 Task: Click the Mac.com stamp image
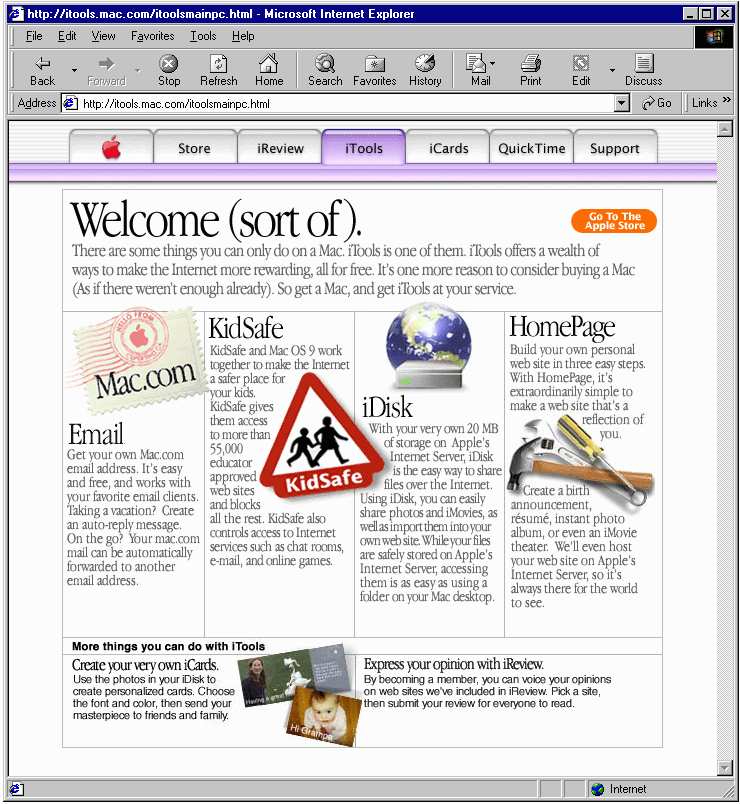click(x=137, y=361)
